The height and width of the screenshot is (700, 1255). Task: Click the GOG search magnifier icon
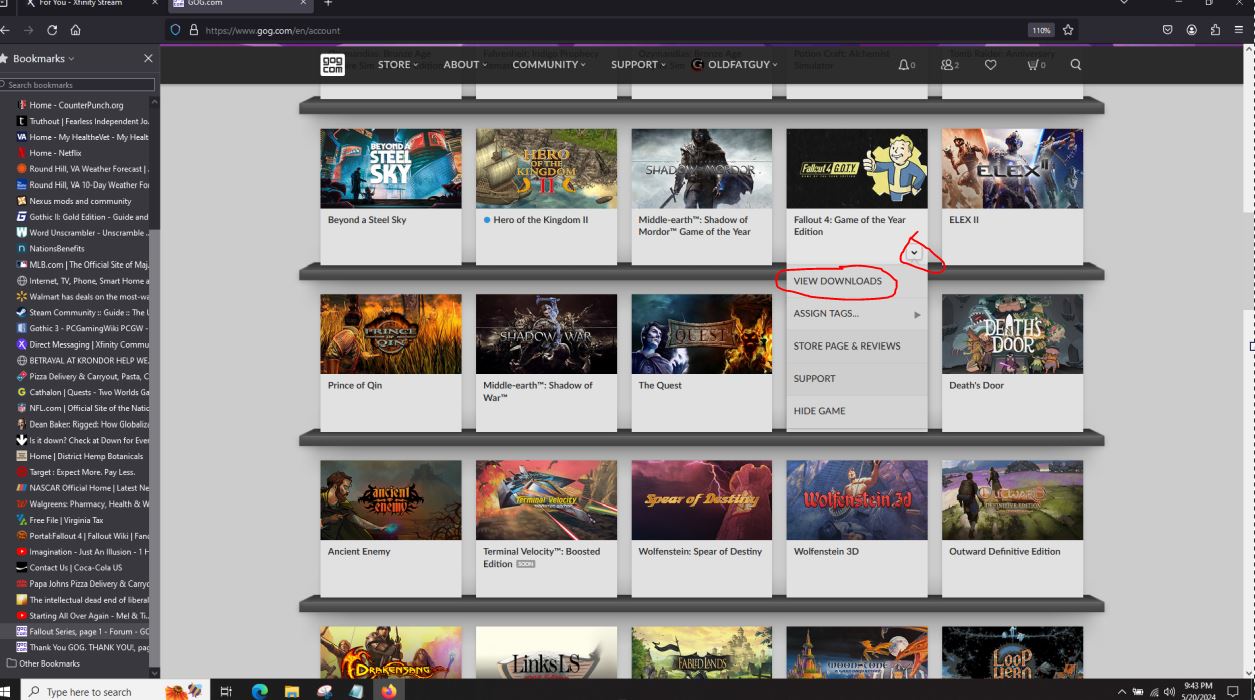pyautogui.click(x=1076, y=65)
